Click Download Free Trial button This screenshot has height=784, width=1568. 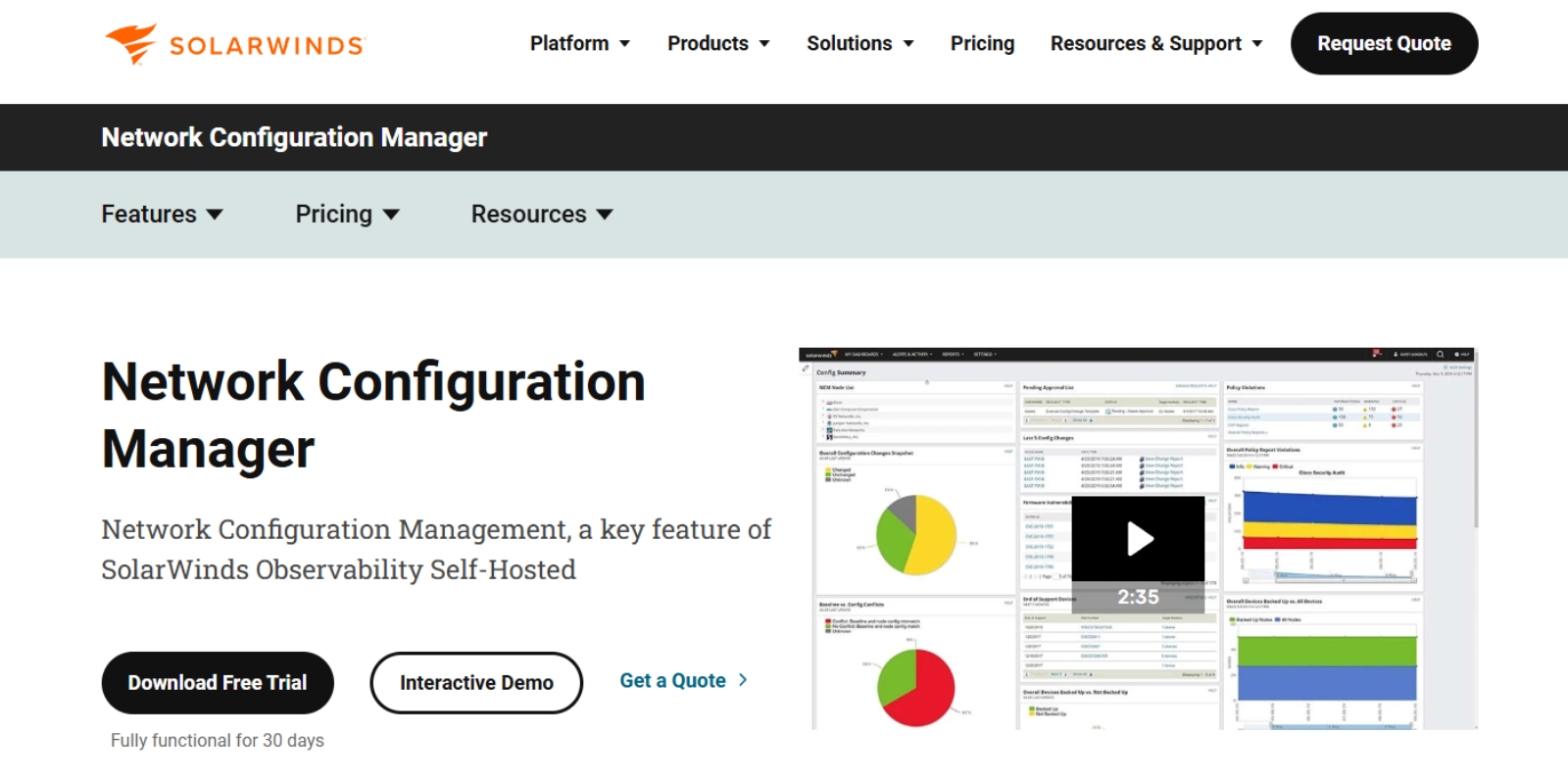(218, 683)
